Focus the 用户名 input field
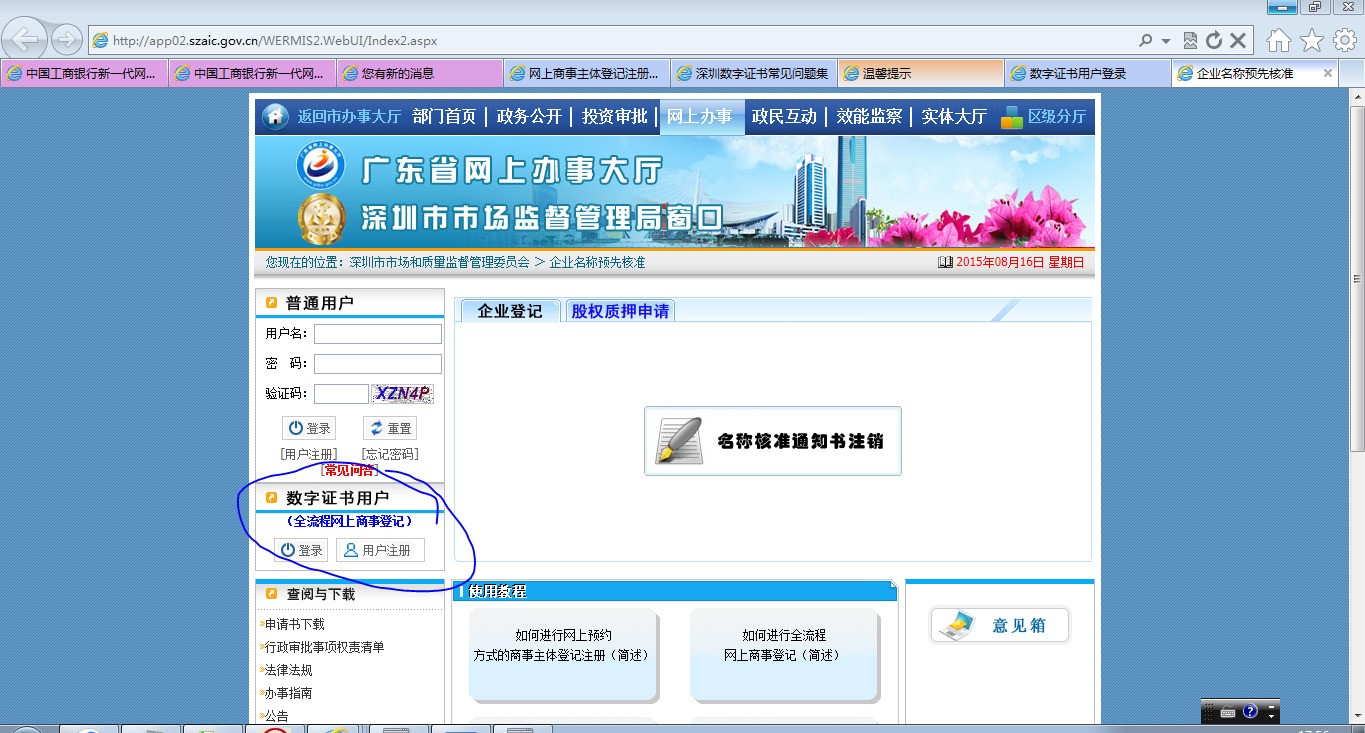 coord(378,334)
